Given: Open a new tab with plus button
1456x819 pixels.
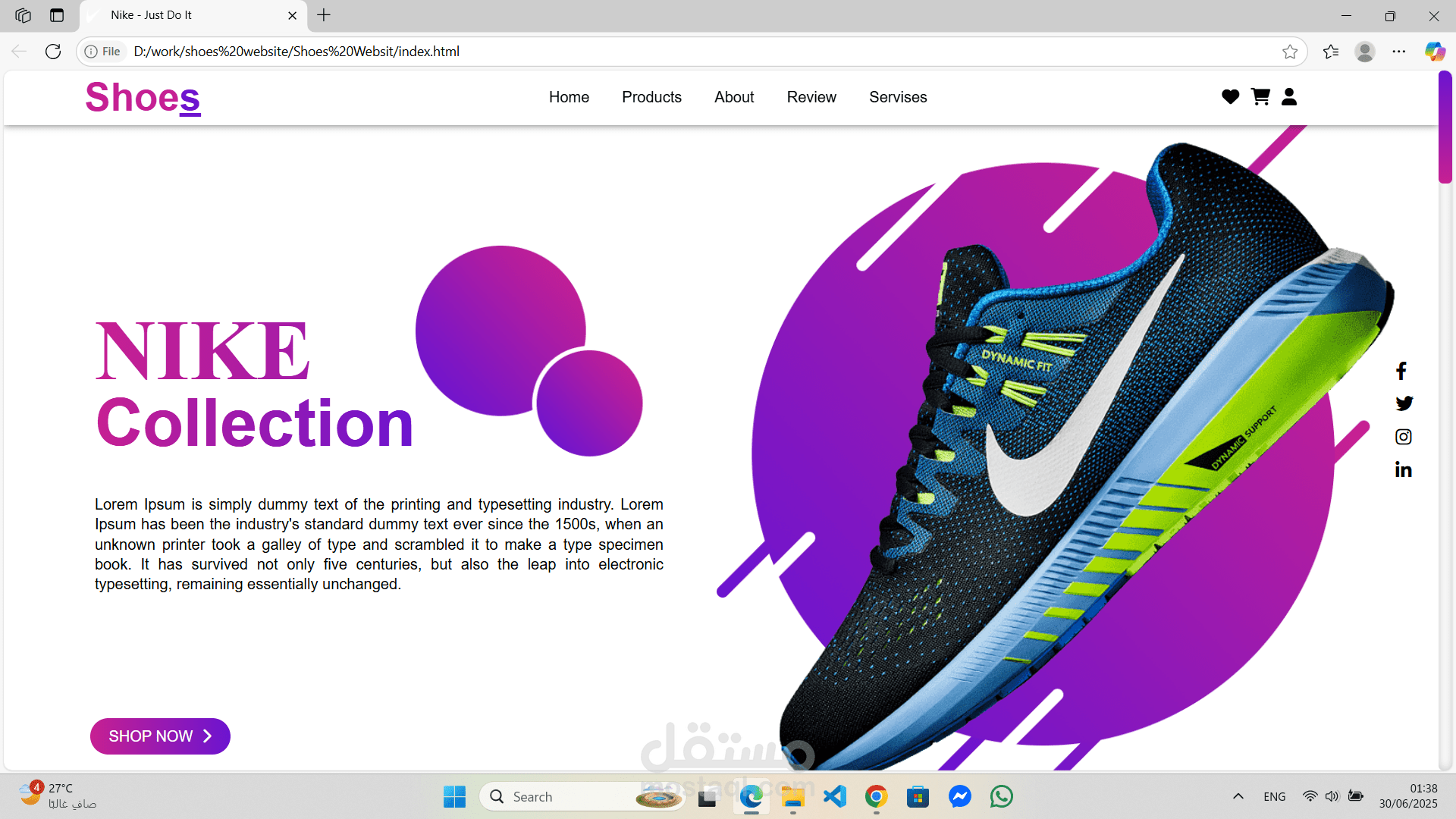Looking at the screenshot, I should [x=324, y=15].
